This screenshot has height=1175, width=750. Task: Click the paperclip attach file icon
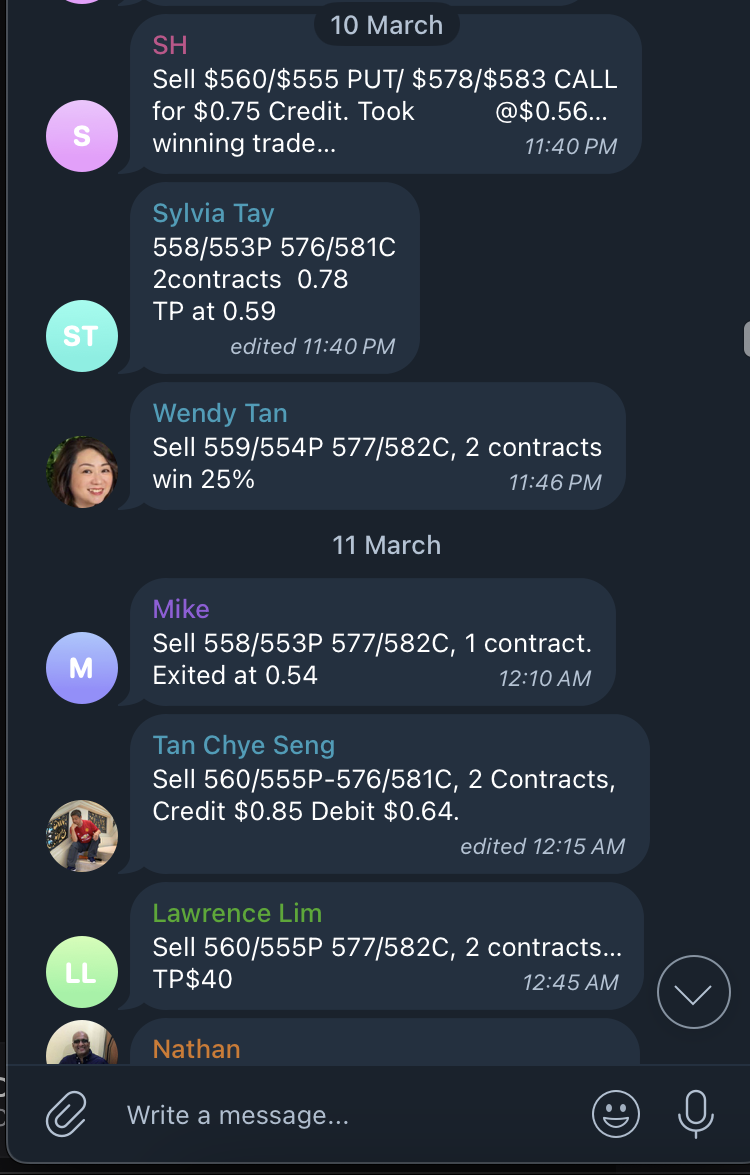pyautogui.click(x=66, y=1114)
